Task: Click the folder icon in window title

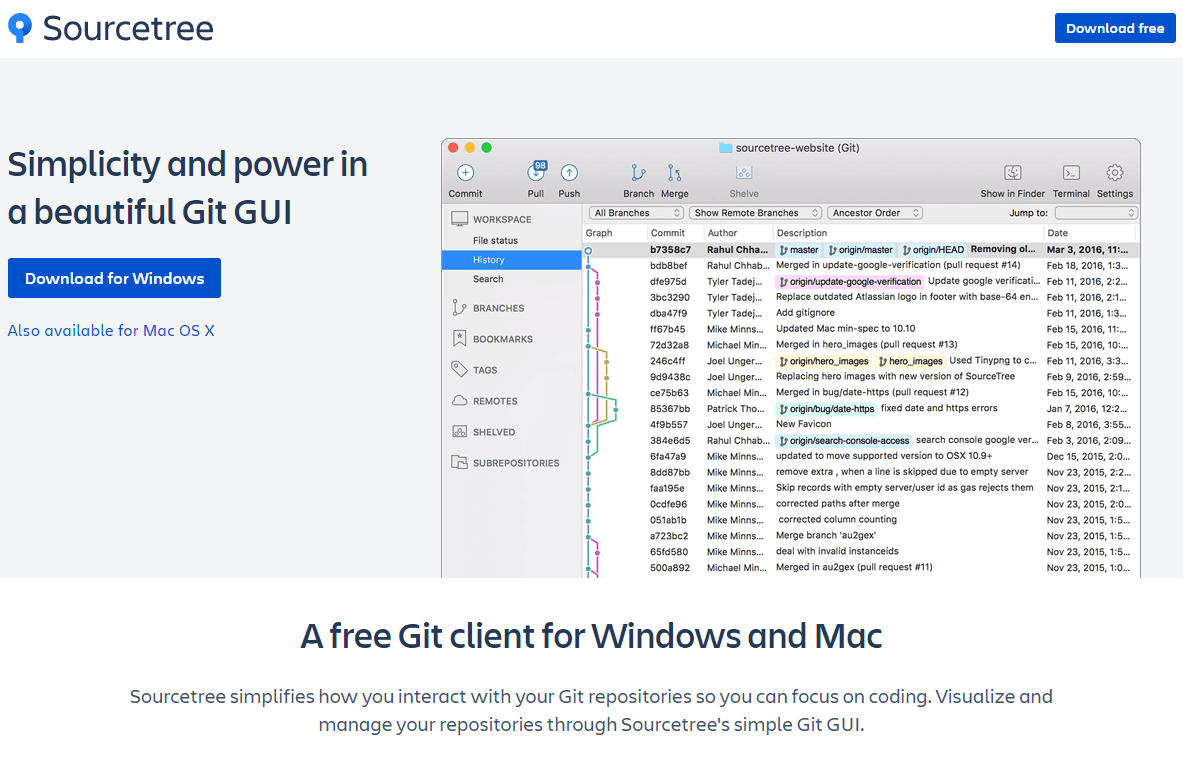Action: (726, 148)
